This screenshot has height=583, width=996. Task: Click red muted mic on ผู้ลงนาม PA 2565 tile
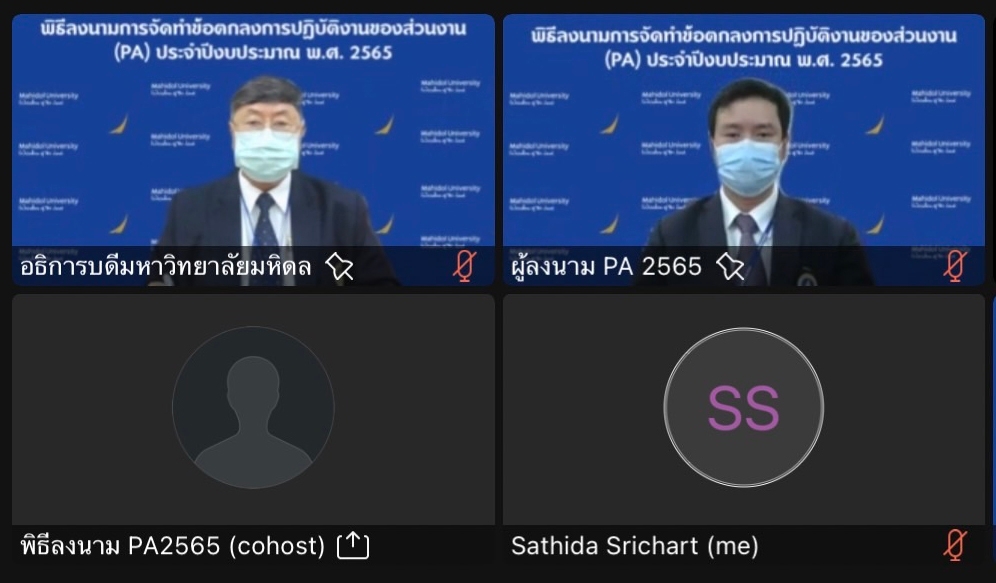click(956, 265)
